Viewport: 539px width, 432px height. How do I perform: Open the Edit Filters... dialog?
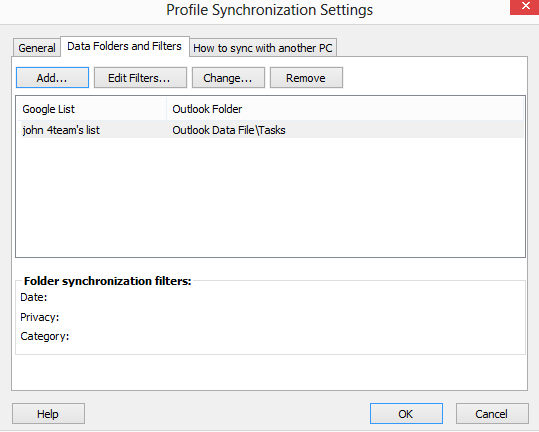tap(140, 78)
